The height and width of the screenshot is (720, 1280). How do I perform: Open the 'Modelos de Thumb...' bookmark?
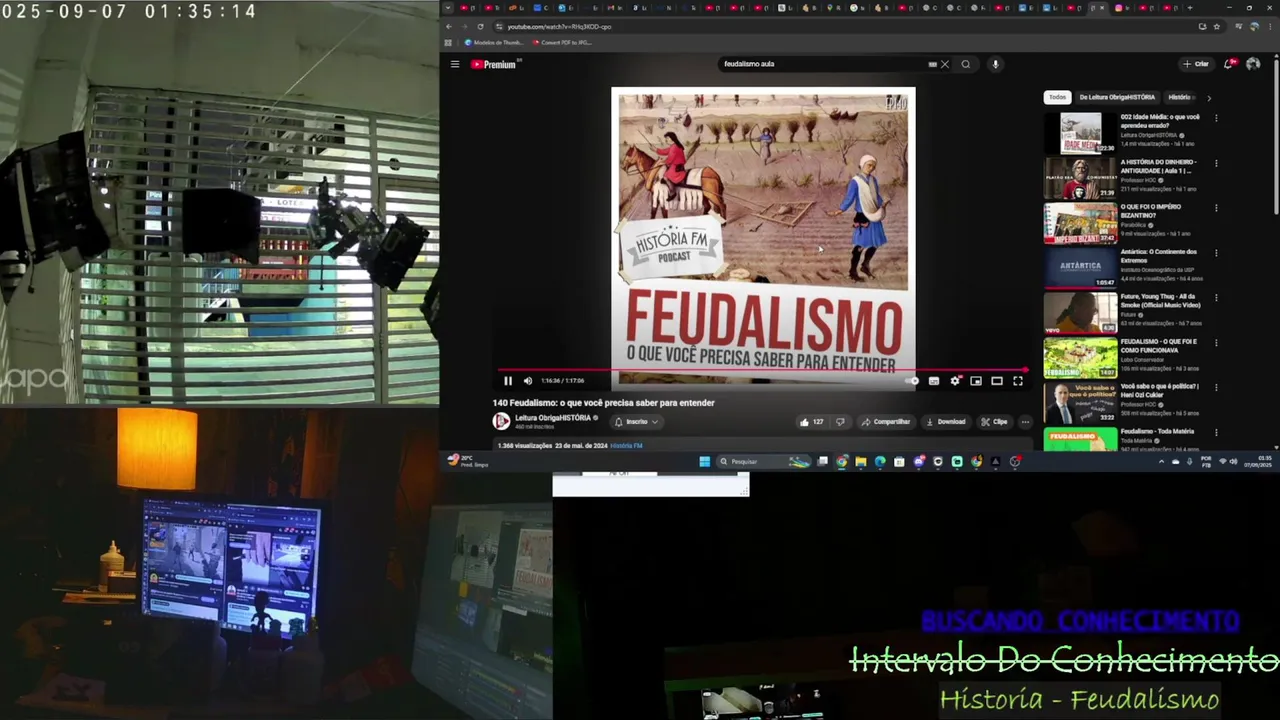pos(494,43)
